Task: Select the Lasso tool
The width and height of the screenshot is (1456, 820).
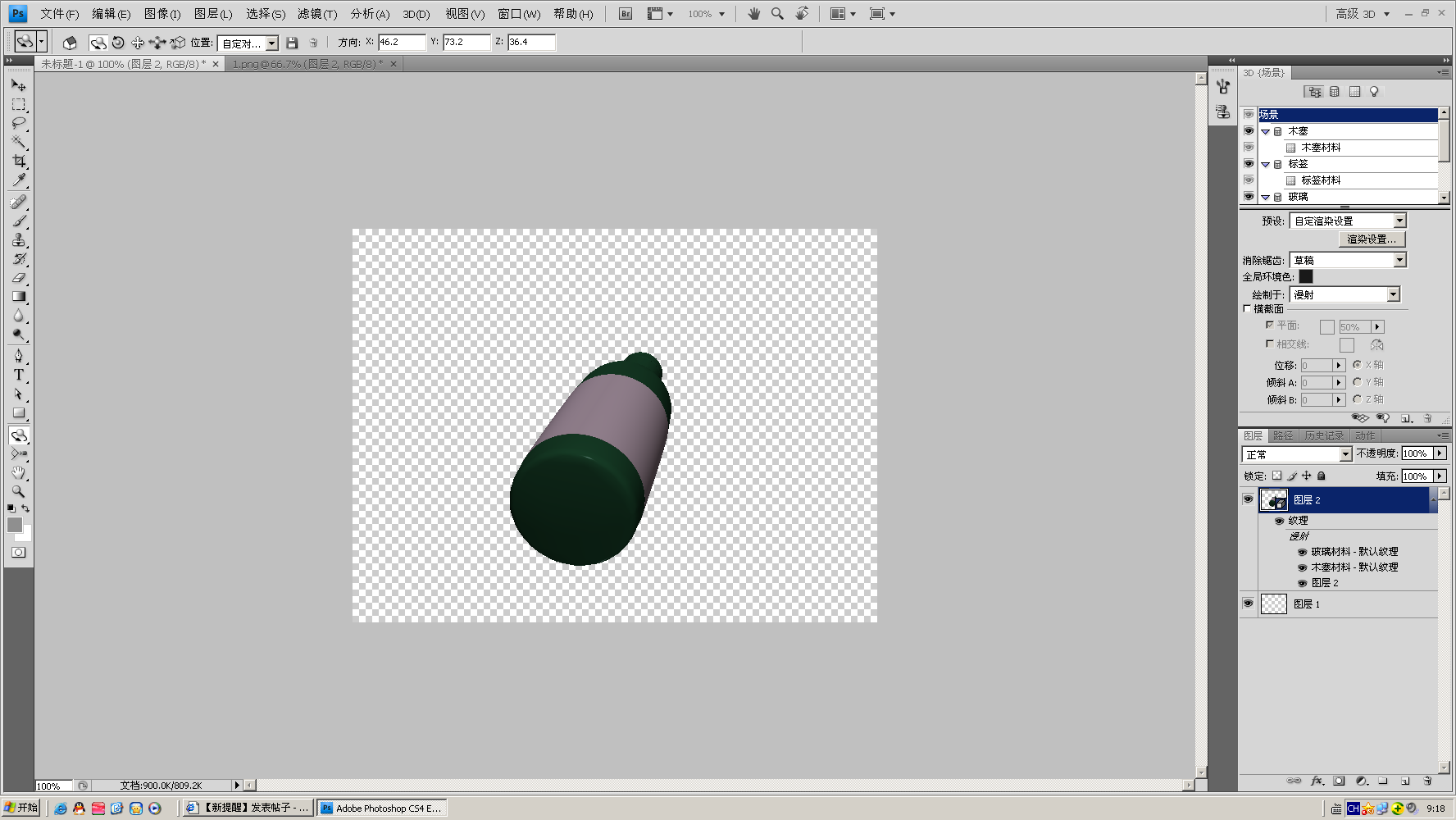Action: click(18, 123)
